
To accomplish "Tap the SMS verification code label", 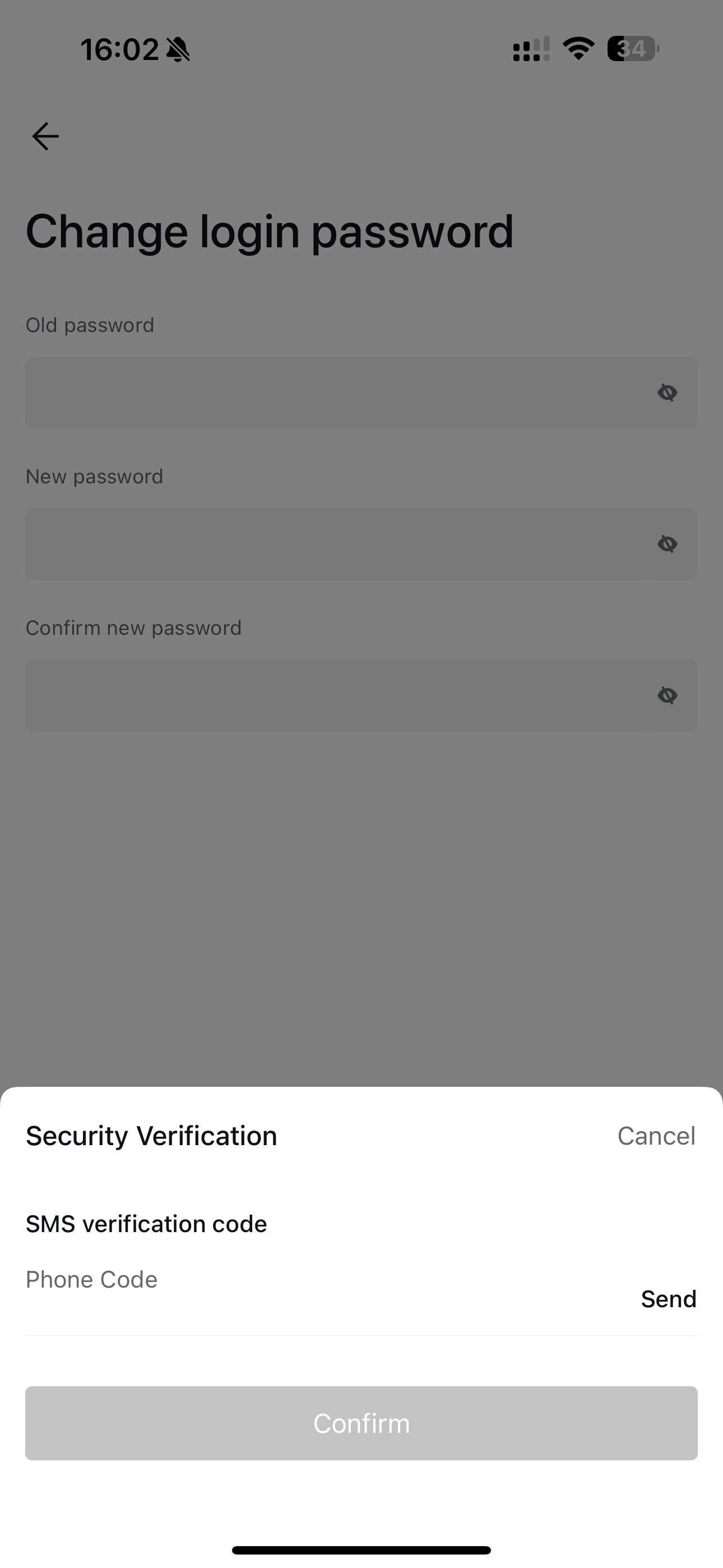I will tap(146, 1224).
